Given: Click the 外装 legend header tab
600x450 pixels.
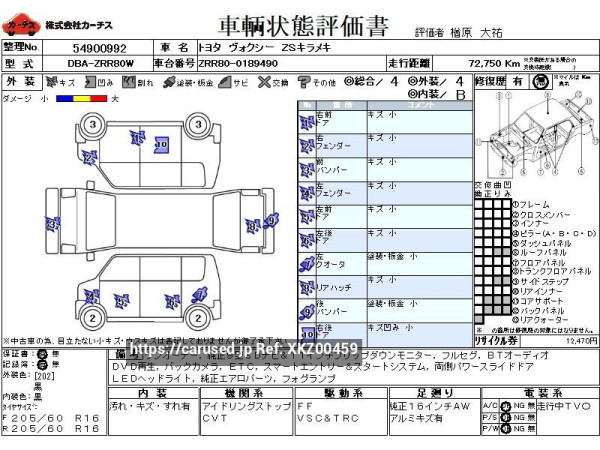Looking at the screenshot, I should (x=20, y=81).
